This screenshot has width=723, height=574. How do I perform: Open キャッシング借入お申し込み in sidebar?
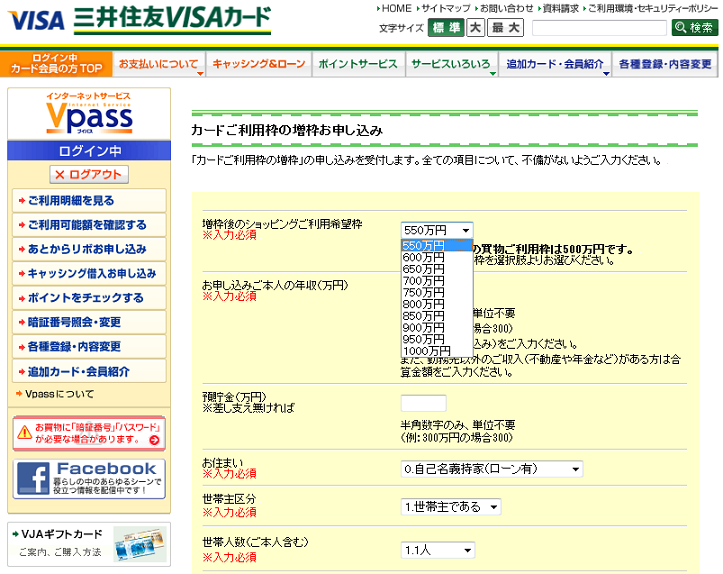click(89, 274)
